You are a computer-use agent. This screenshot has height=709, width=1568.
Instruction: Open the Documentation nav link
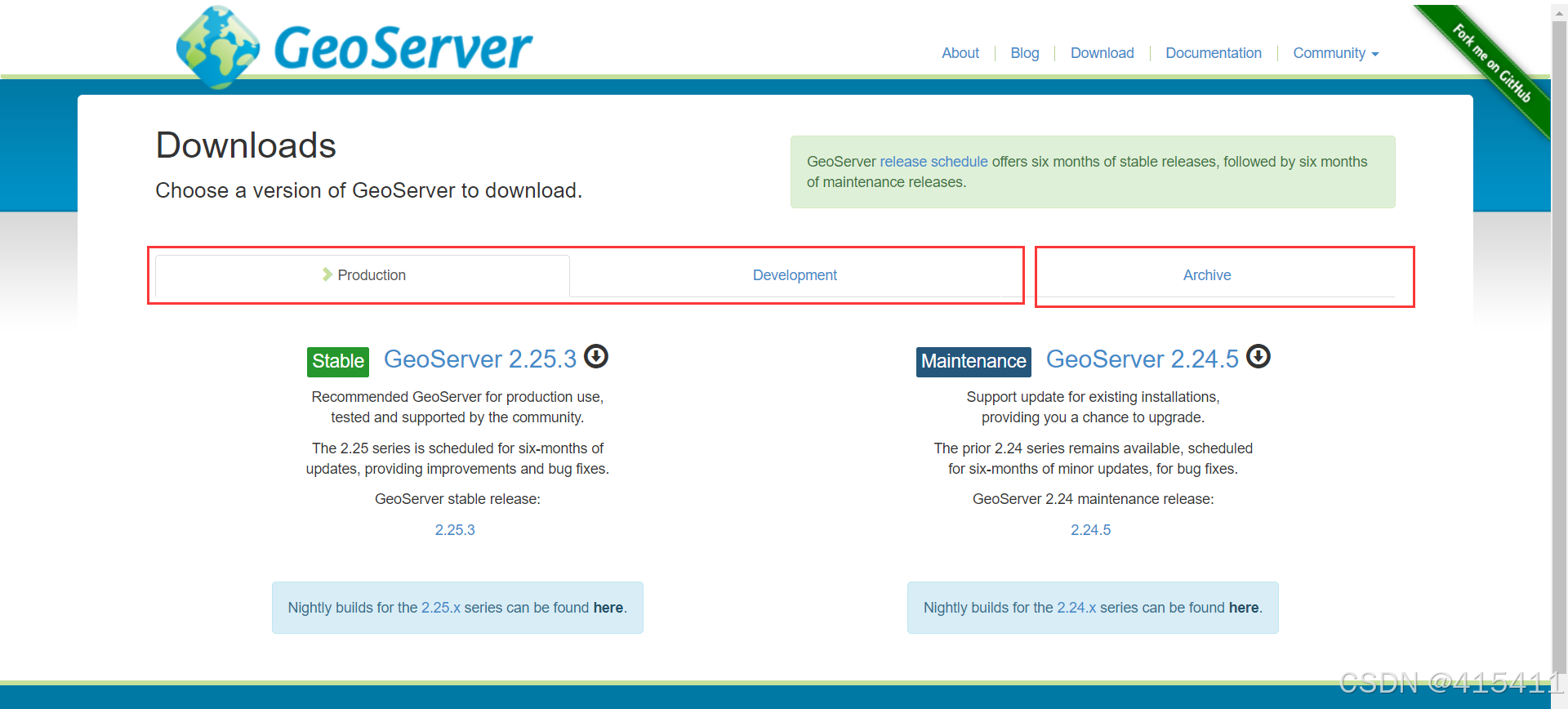1213,53
